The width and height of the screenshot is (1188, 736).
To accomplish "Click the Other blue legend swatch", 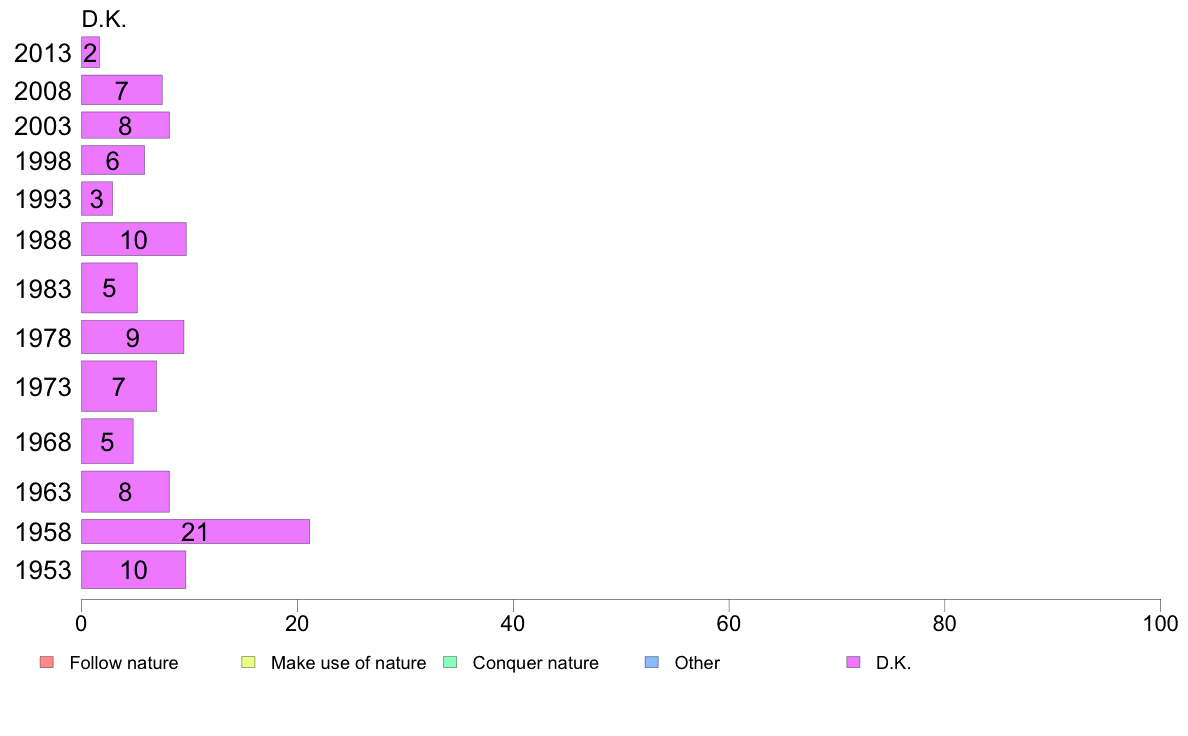I will [652, 662].
